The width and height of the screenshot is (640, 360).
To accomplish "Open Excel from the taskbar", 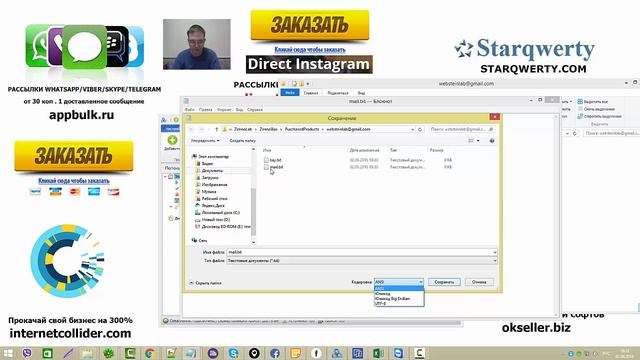I will [x=378, y=353].
